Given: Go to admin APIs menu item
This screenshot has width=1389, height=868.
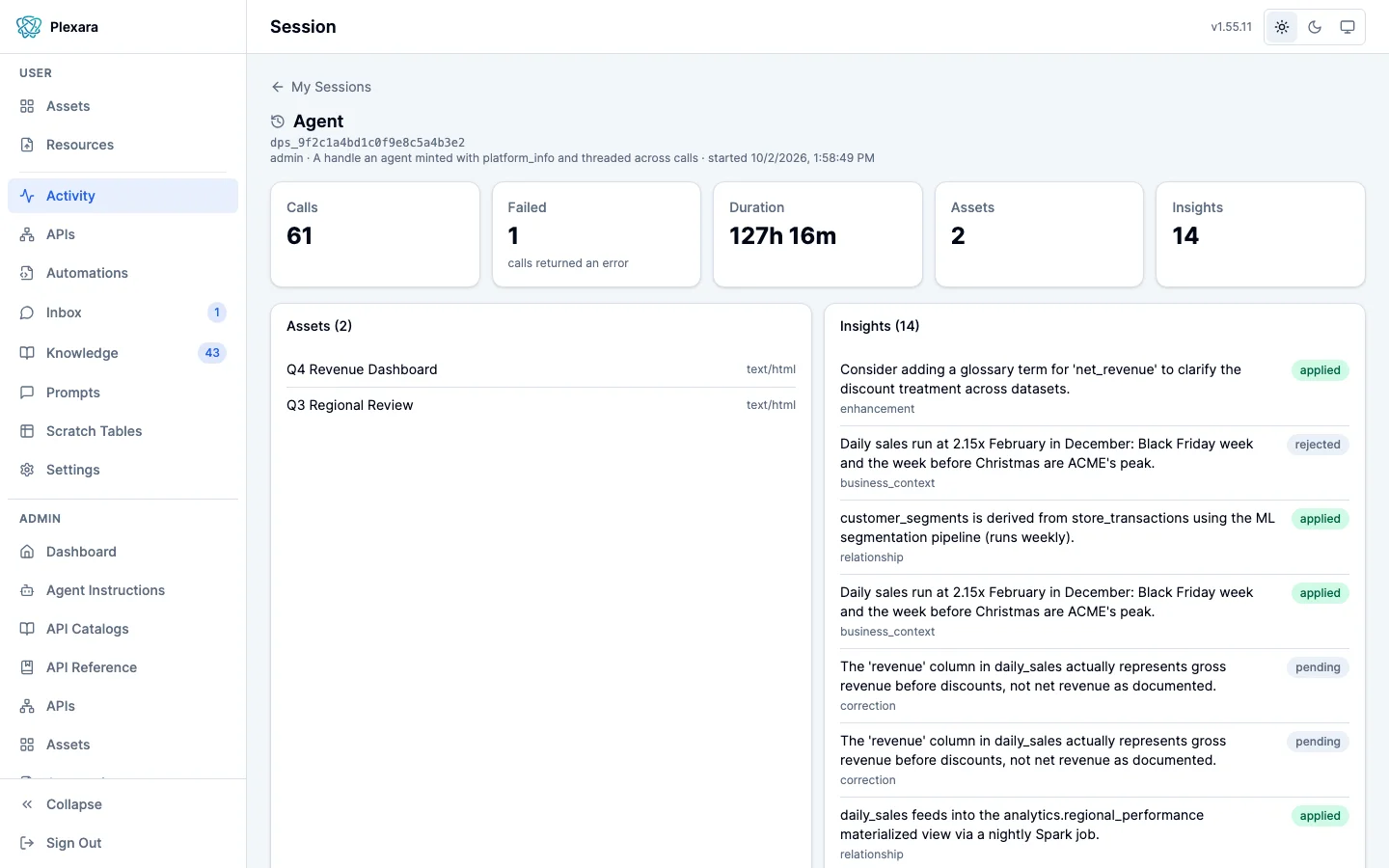Looking at the screenshot, I should pos(123,706).
